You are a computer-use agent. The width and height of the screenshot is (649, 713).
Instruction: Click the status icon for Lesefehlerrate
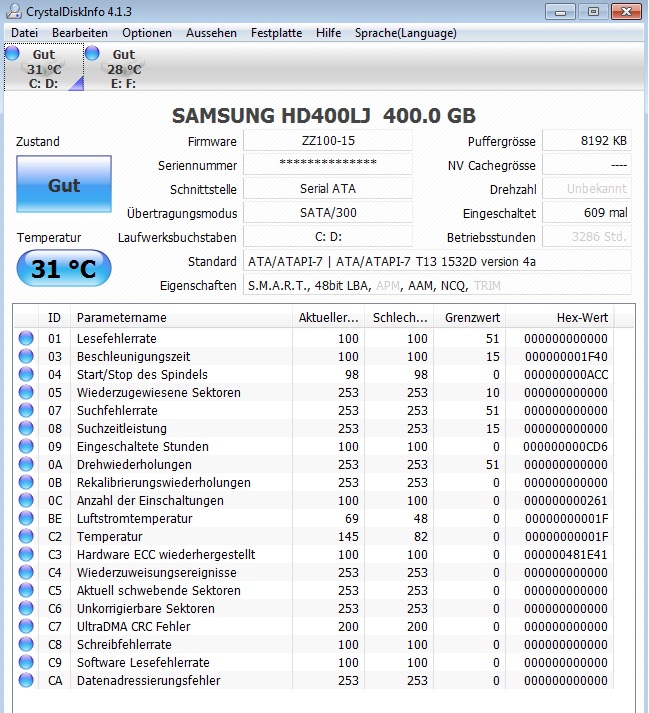click(x=26, y=338)
